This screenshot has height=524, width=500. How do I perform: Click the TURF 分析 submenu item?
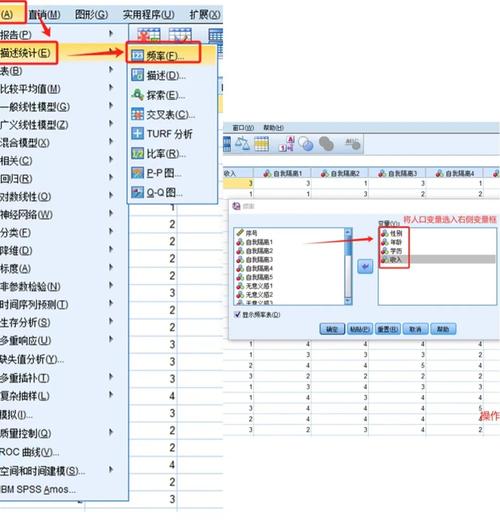(162, 134)
